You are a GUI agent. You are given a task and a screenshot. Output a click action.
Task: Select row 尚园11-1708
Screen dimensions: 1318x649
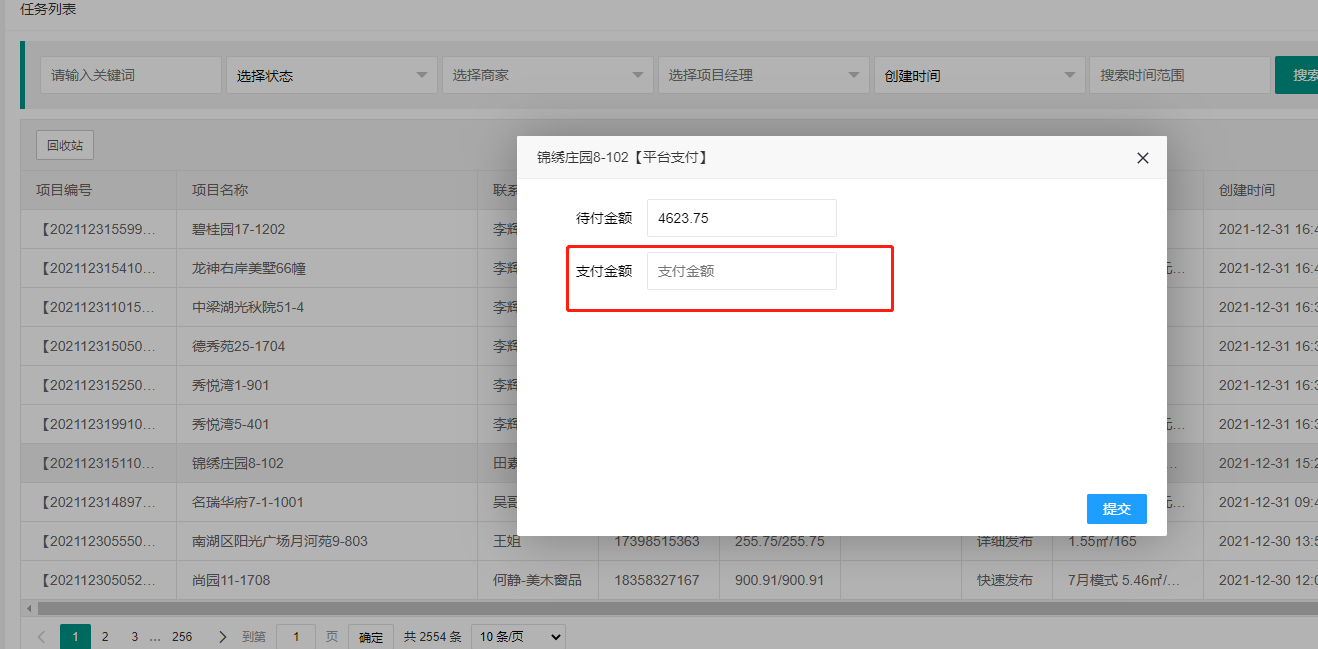(x=231, y=580)
